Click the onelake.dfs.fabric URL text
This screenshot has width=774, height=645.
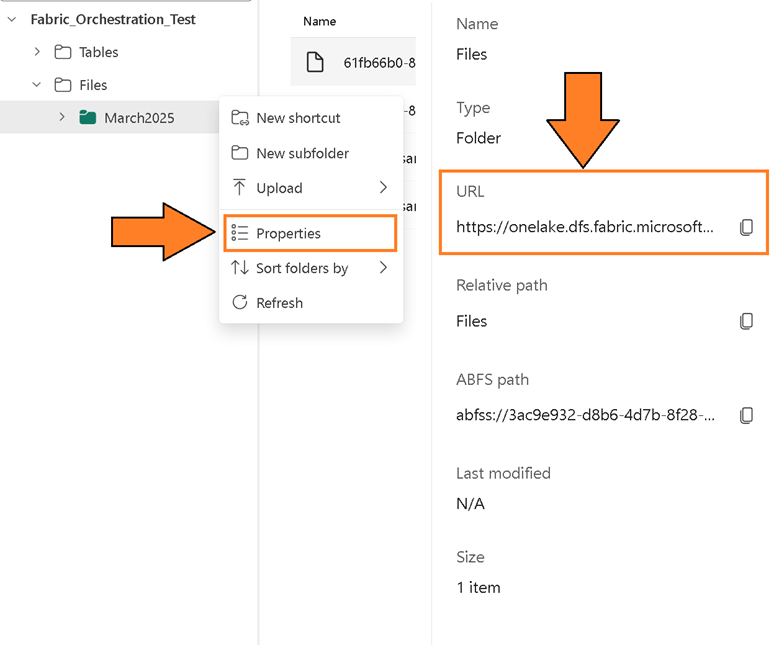pyautogui.click(x=585, y=227)
